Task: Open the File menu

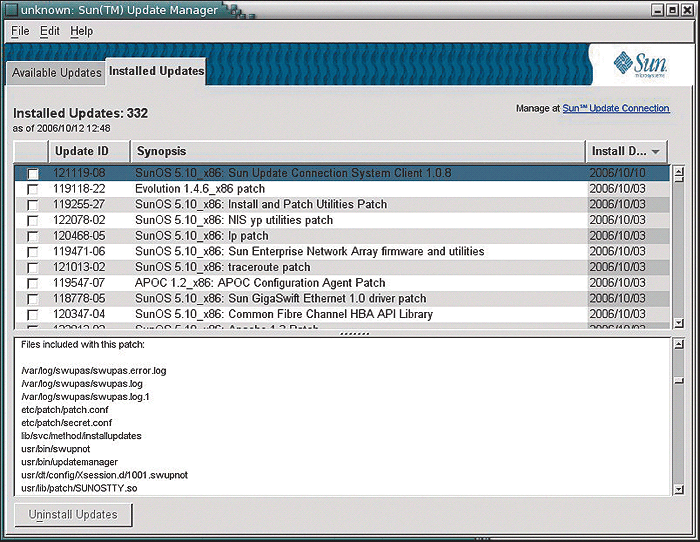Action: (x=20, y=31)
